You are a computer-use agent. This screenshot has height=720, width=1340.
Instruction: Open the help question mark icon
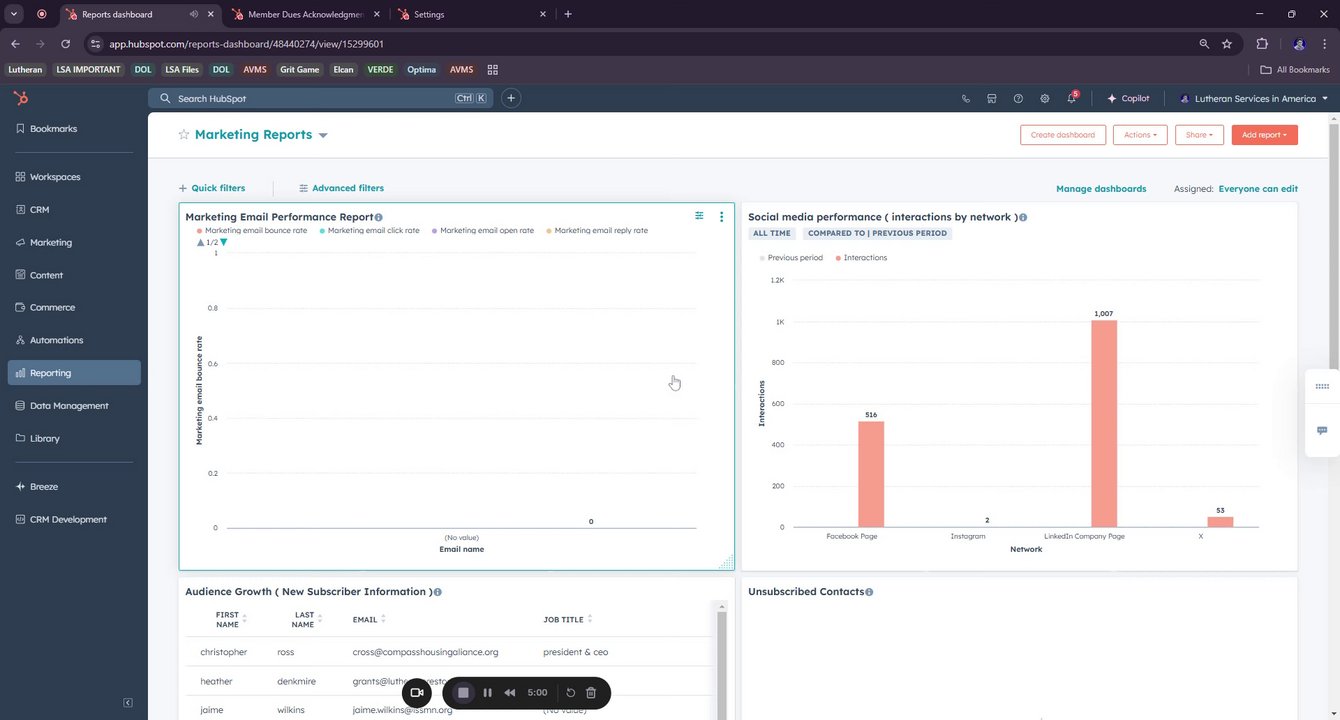tap(1018, 99)
